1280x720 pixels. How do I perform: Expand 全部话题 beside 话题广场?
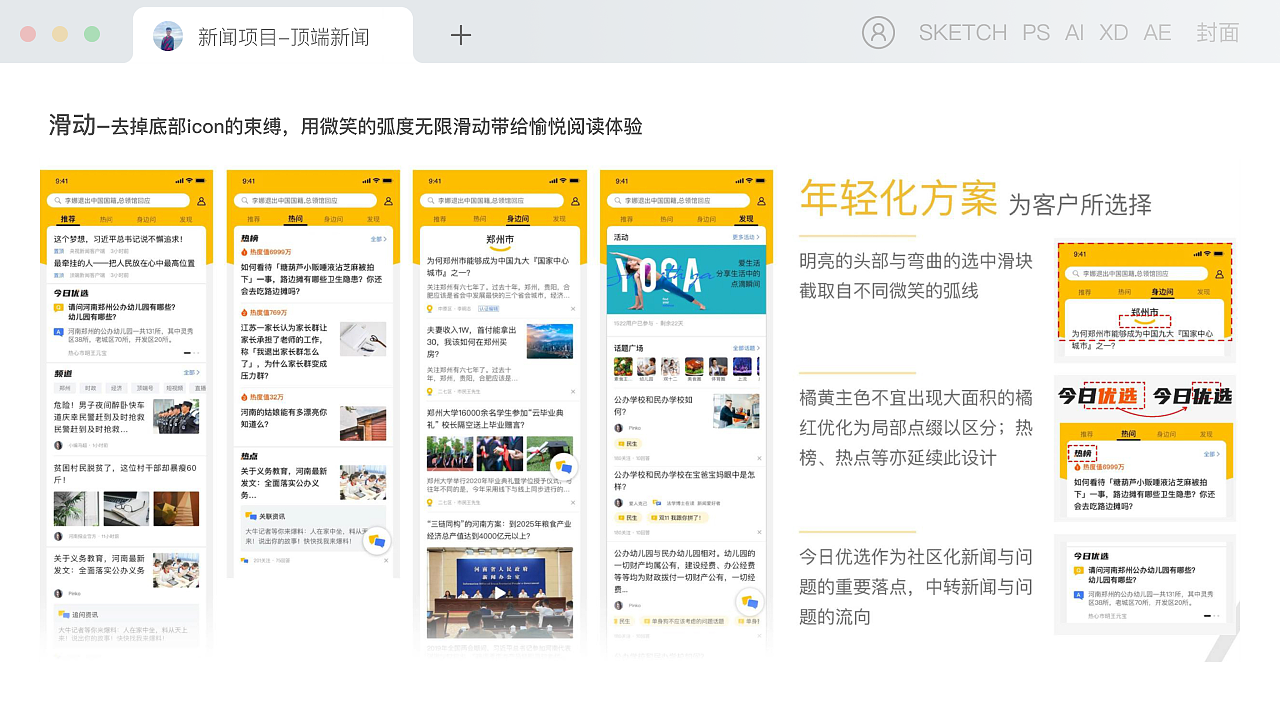tap(746, 348)
